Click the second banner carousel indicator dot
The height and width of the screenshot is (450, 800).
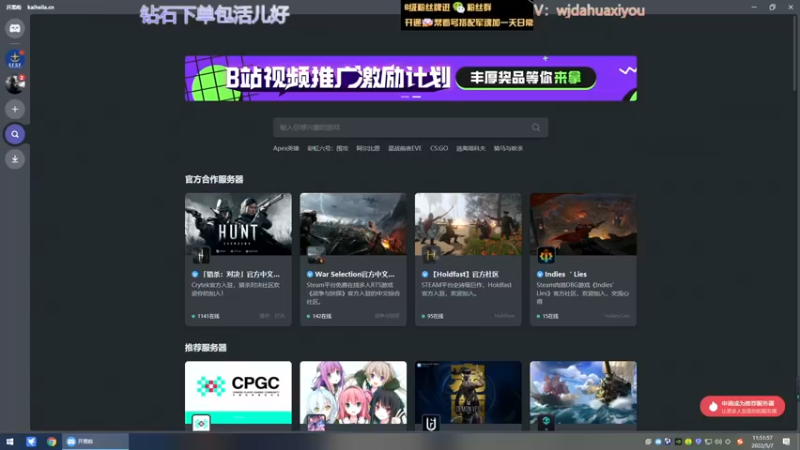click(x=417, y=96)
